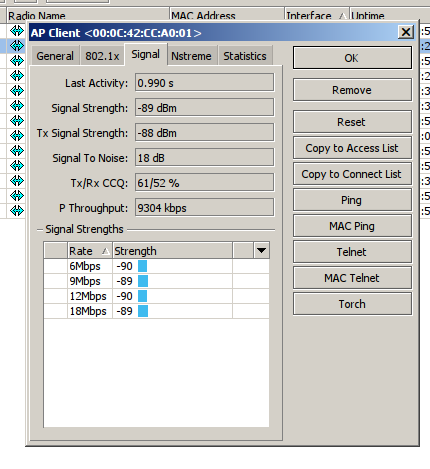Close the AP Client dialog
Screen dimensions: 430x469
pos(406,32)
